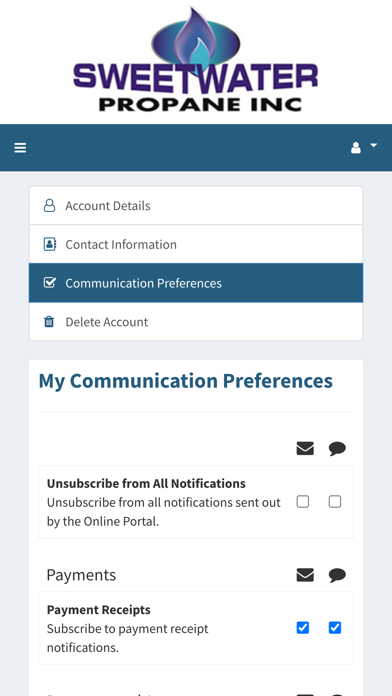Click the Sweetwater Propane logo

coord(196,60)
